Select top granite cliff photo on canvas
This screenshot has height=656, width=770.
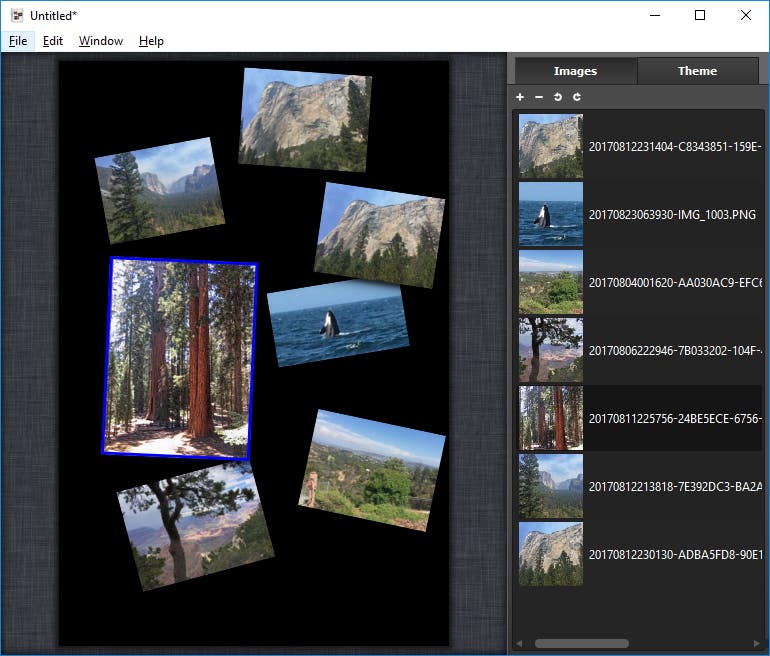coord(305,120)
